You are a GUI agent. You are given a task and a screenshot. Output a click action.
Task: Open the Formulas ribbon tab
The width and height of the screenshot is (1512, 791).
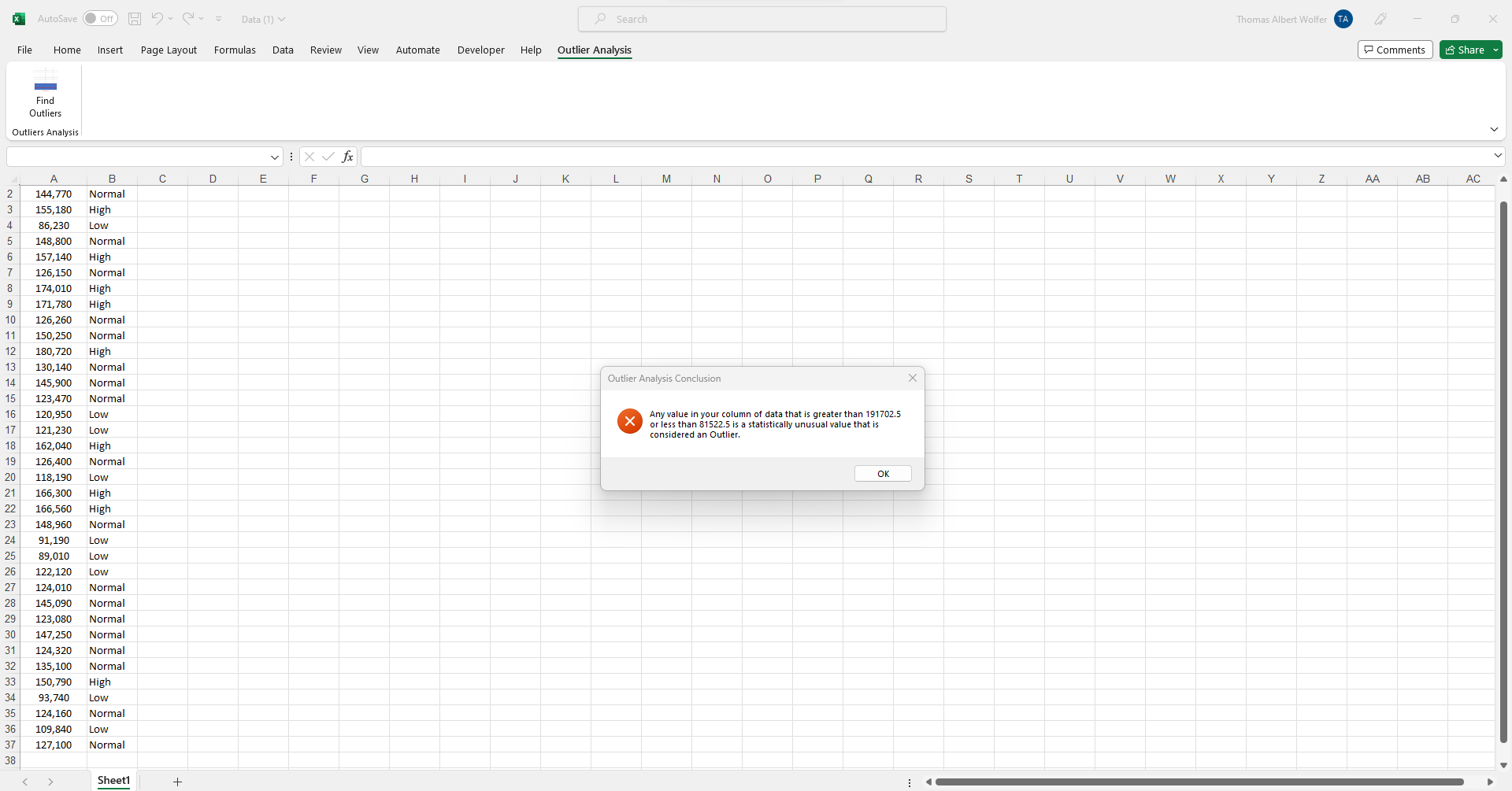[x=235, y=50]
